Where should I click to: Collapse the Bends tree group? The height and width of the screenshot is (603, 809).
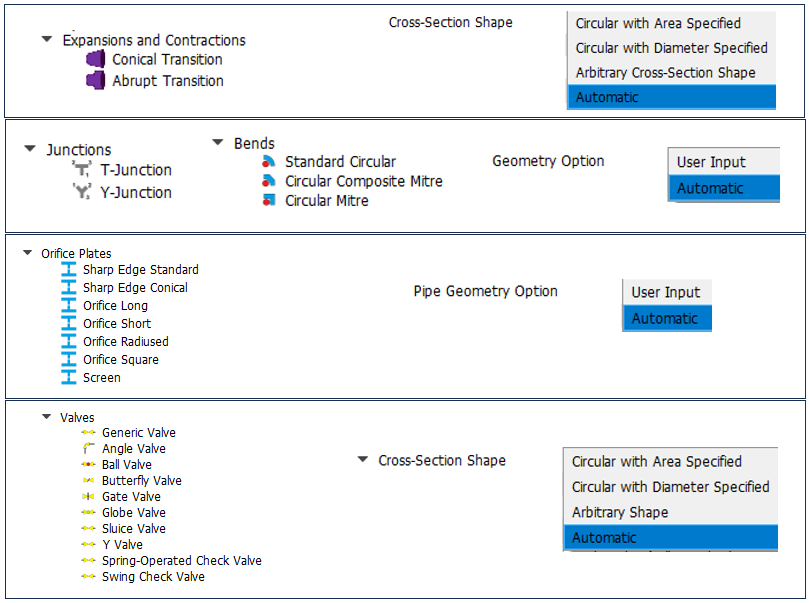pos(218,143)
